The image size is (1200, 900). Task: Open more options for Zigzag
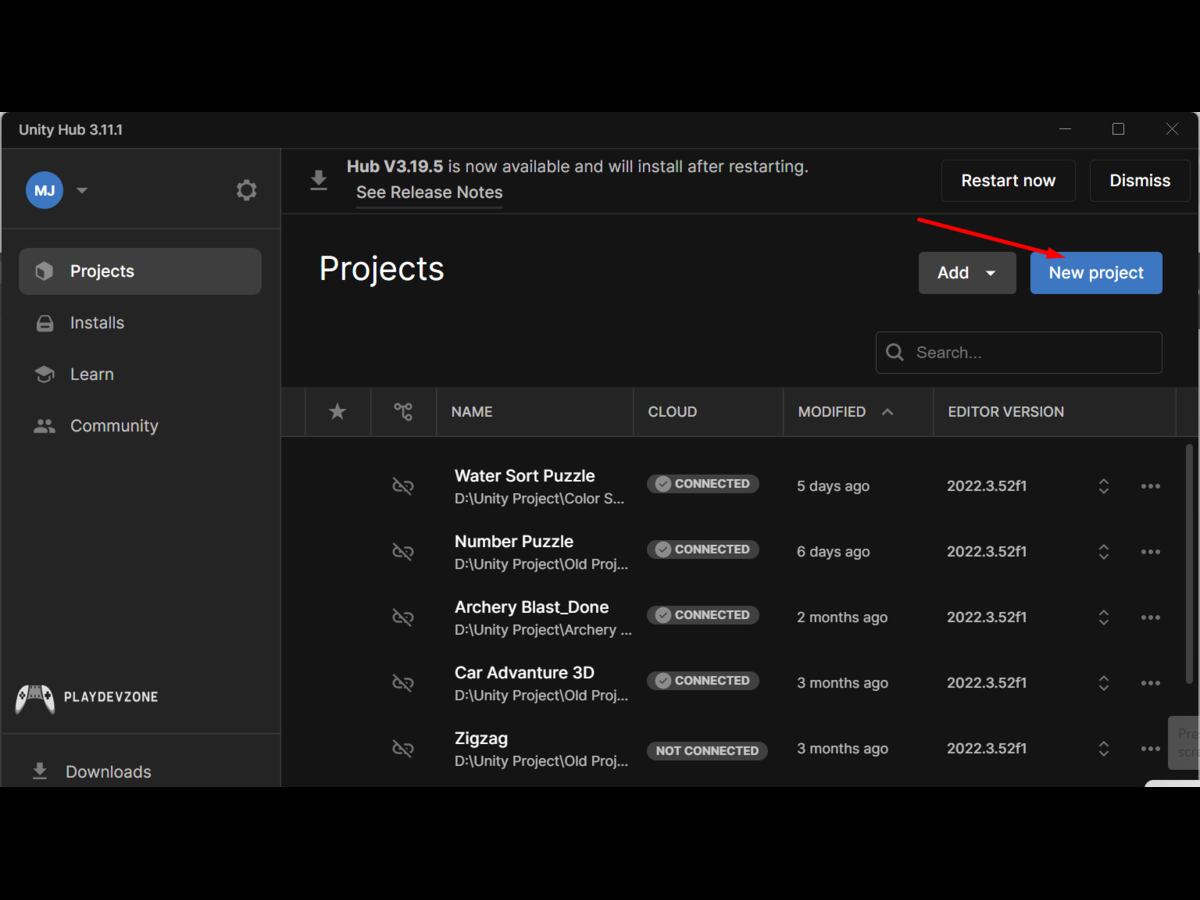1150,748
